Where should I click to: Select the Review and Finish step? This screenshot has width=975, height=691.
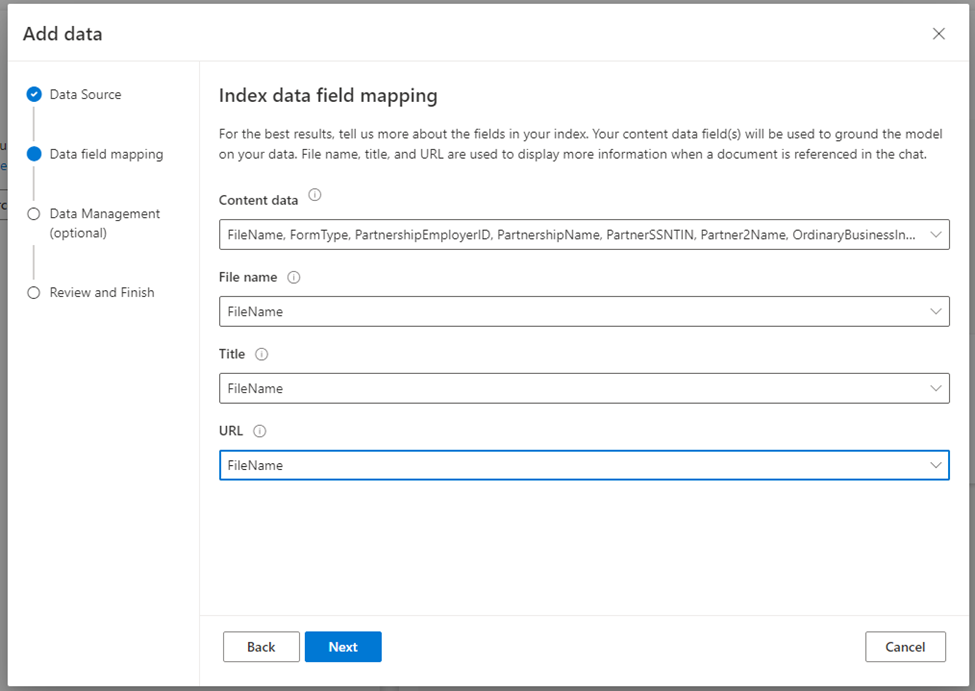pyautogui.click(x=102, y=292)
